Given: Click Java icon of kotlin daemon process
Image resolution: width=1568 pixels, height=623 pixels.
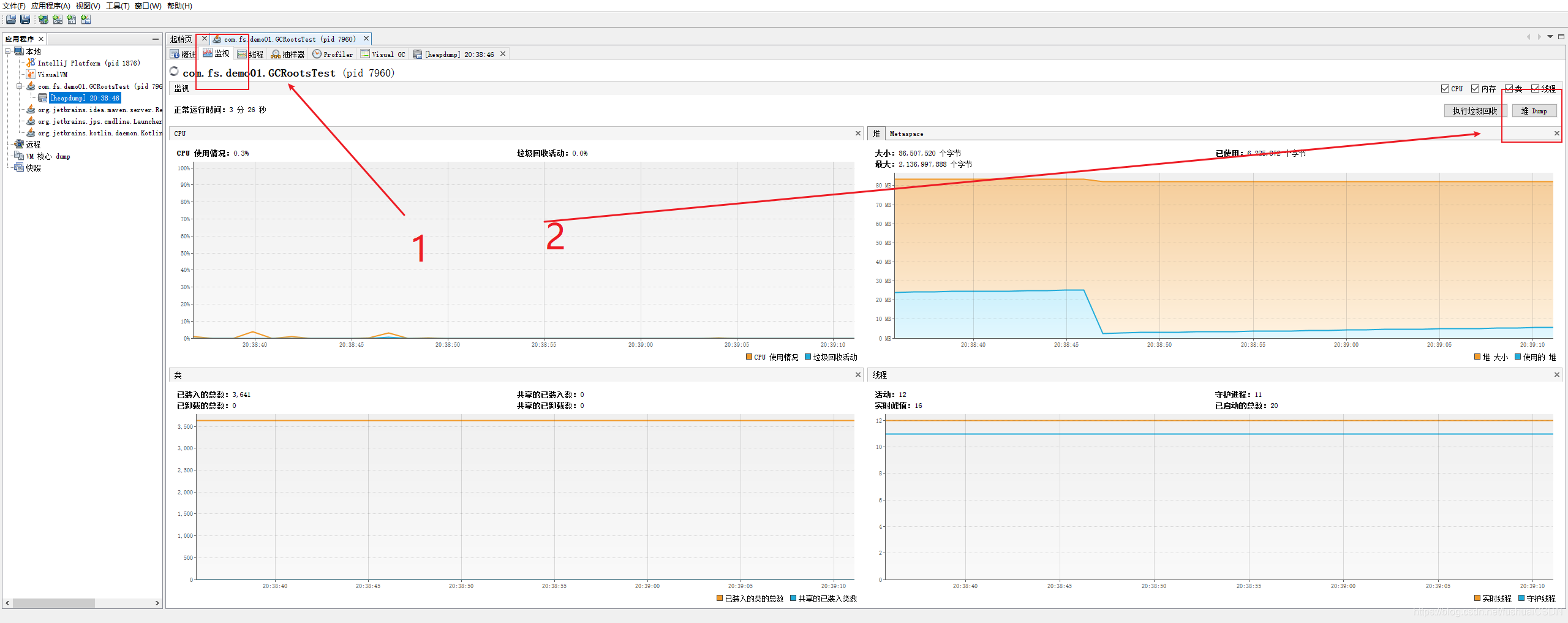Looking at the screenshot, I should tap(31, 133).
